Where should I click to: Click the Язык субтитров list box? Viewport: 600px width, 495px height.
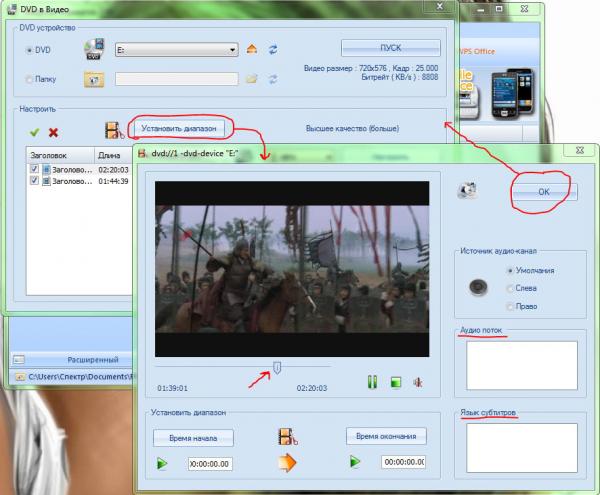pyautogui.click(x=522, y=448)
